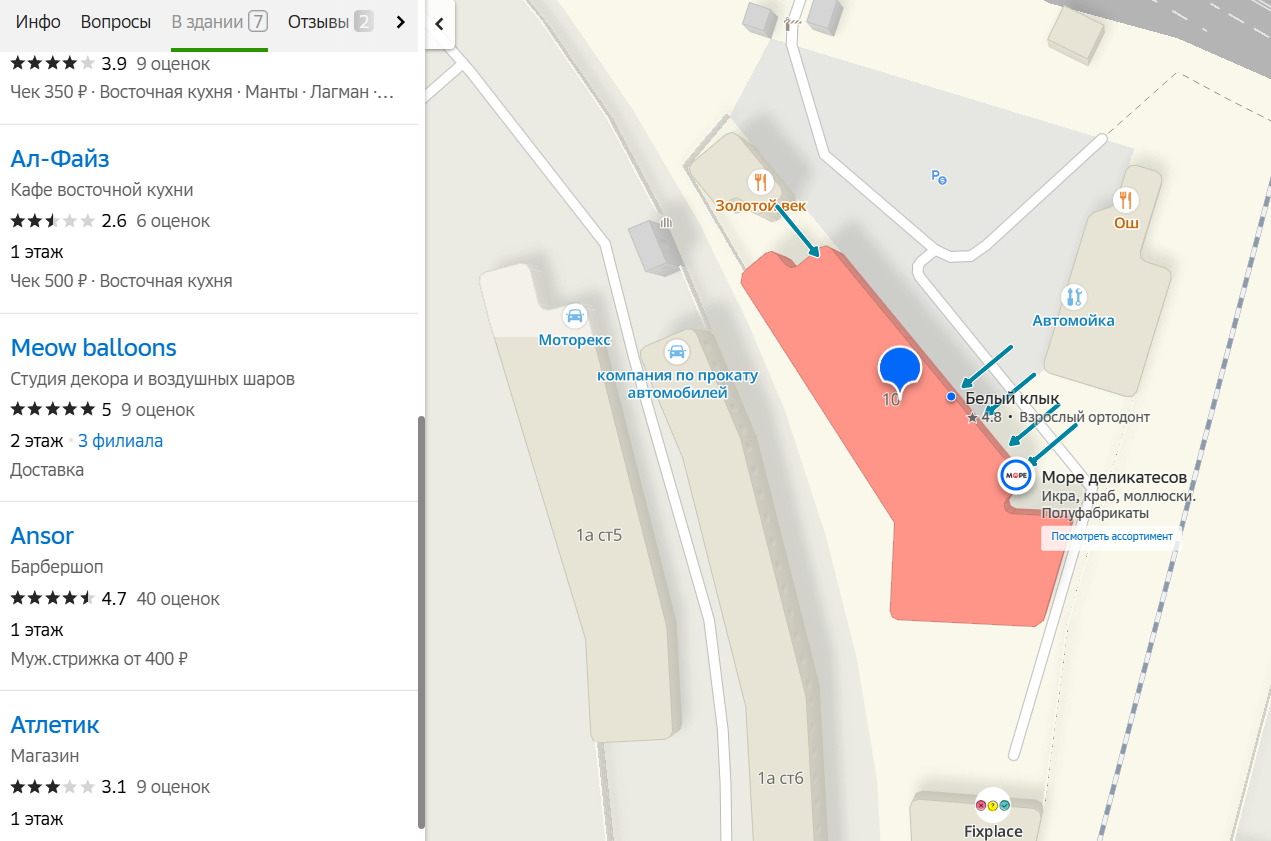Open the Ал-Файз cafe listing

tap(60, 159)
